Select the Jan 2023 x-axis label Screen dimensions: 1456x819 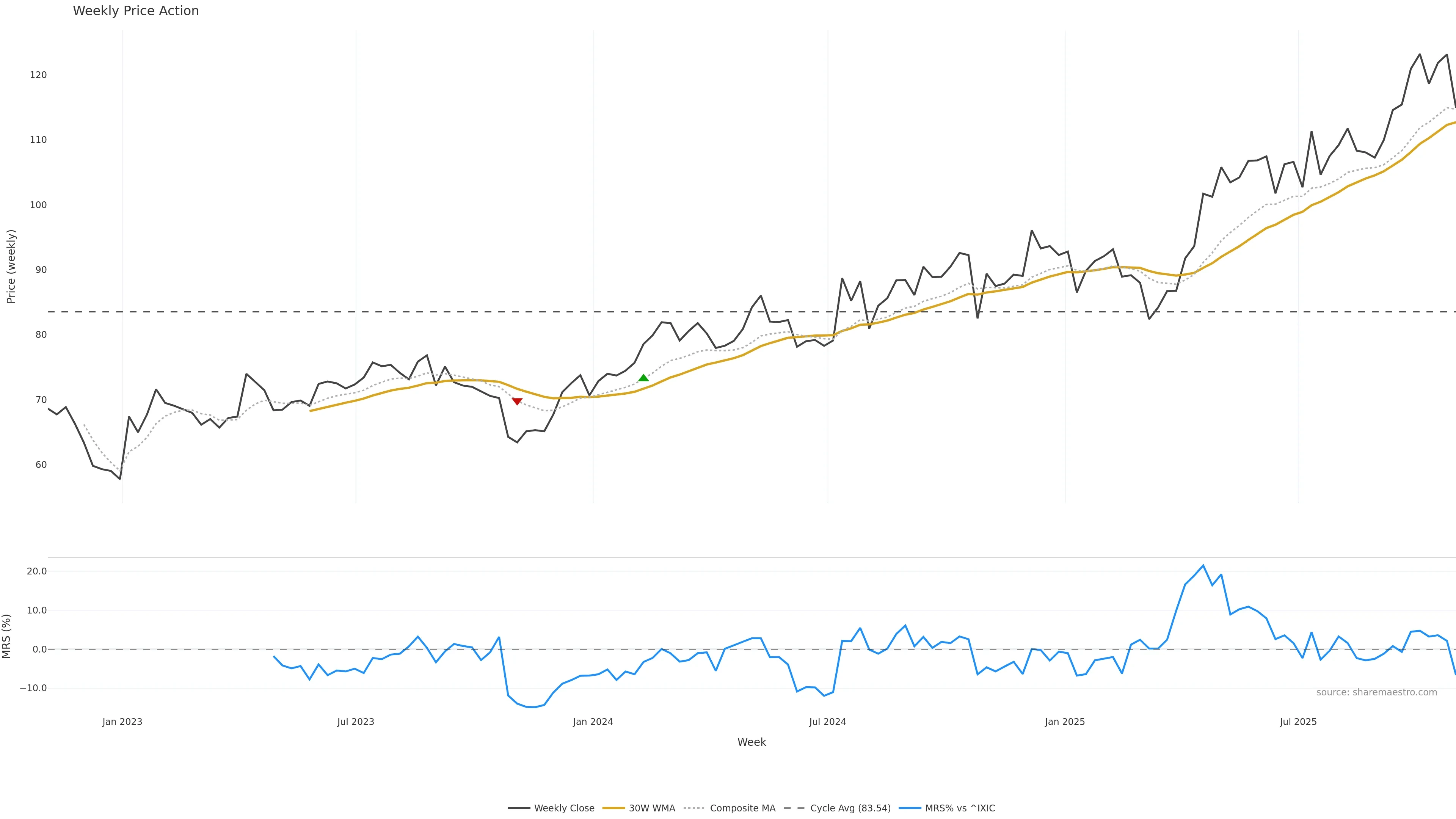(x=122, y=722)
